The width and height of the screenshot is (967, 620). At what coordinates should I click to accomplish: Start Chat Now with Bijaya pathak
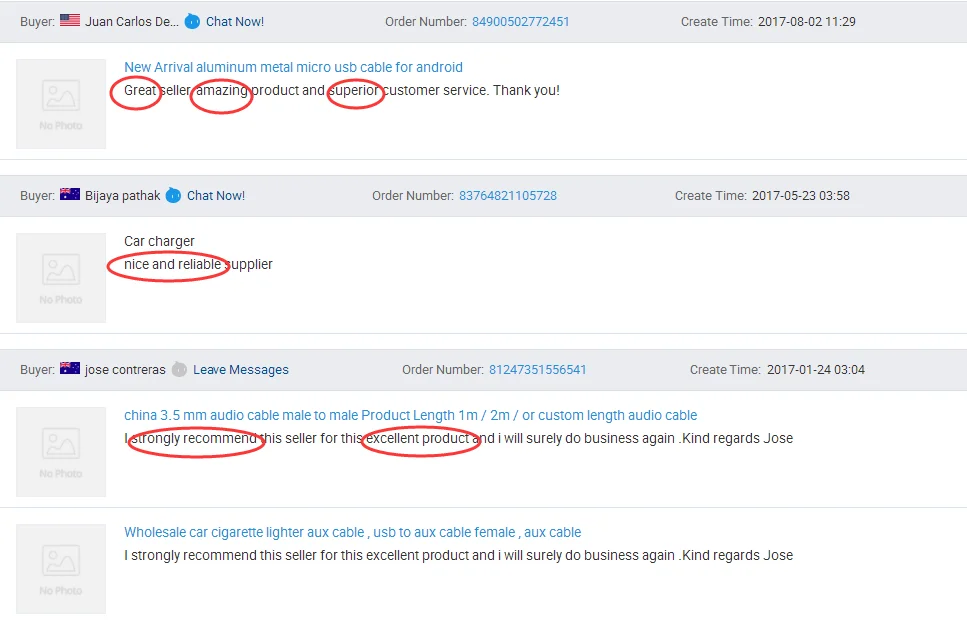[216, 195]
